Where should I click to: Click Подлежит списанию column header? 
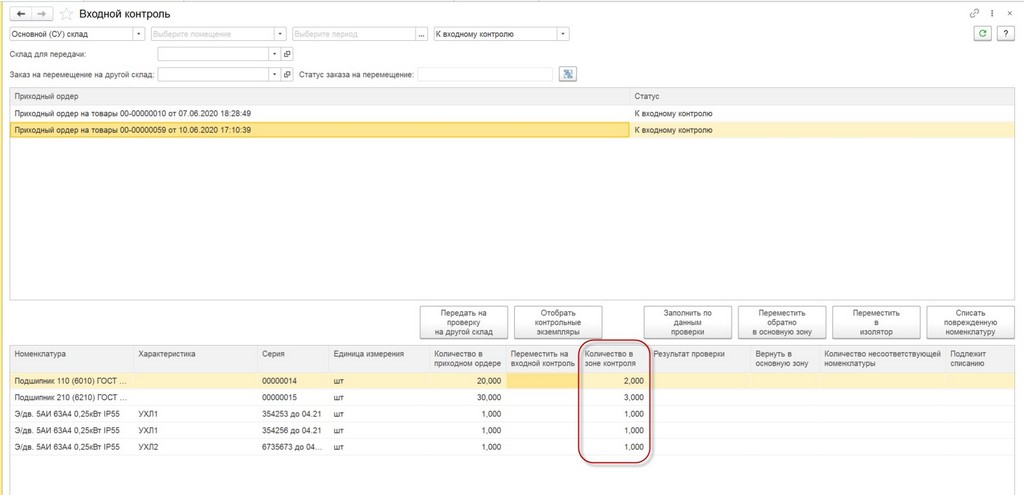tap(979, 359)
